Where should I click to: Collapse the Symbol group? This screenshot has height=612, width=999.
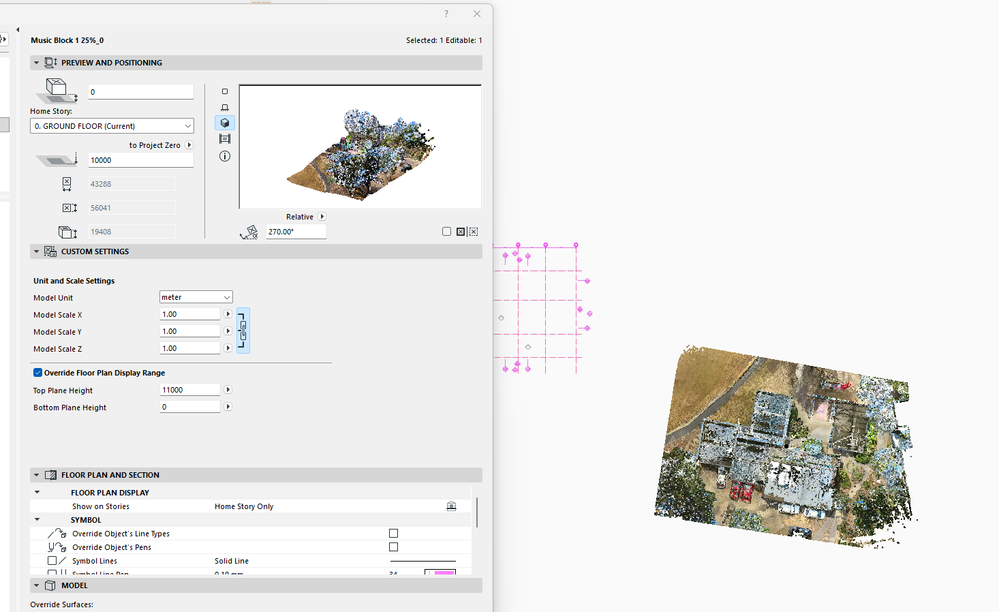coord(37,520)
